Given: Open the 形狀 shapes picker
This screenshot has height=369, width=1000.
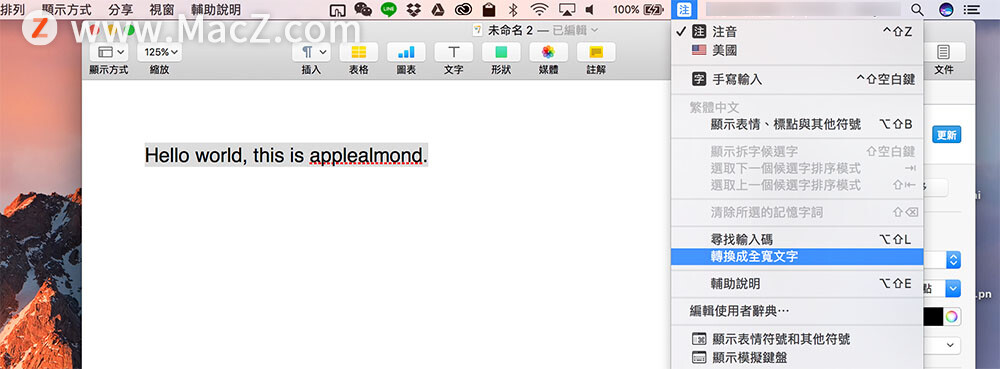Looking at the screenshot, I should tap(501, 52).
